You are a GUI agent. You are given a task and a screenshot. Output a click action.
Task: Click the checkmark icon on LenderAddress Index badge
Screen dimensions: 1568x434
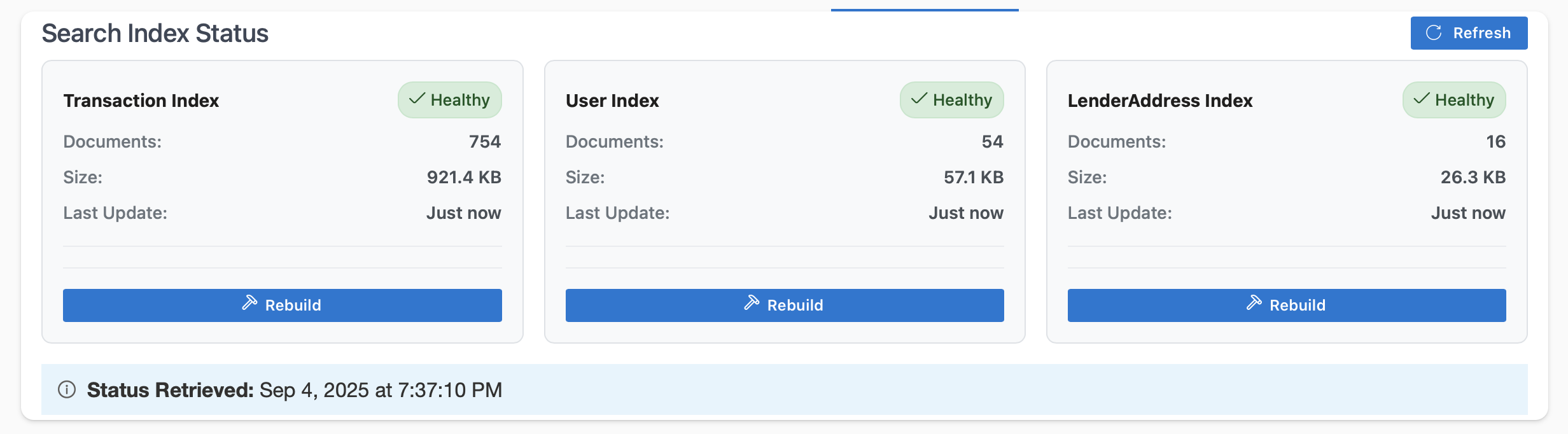click(x=1422, y=99)
